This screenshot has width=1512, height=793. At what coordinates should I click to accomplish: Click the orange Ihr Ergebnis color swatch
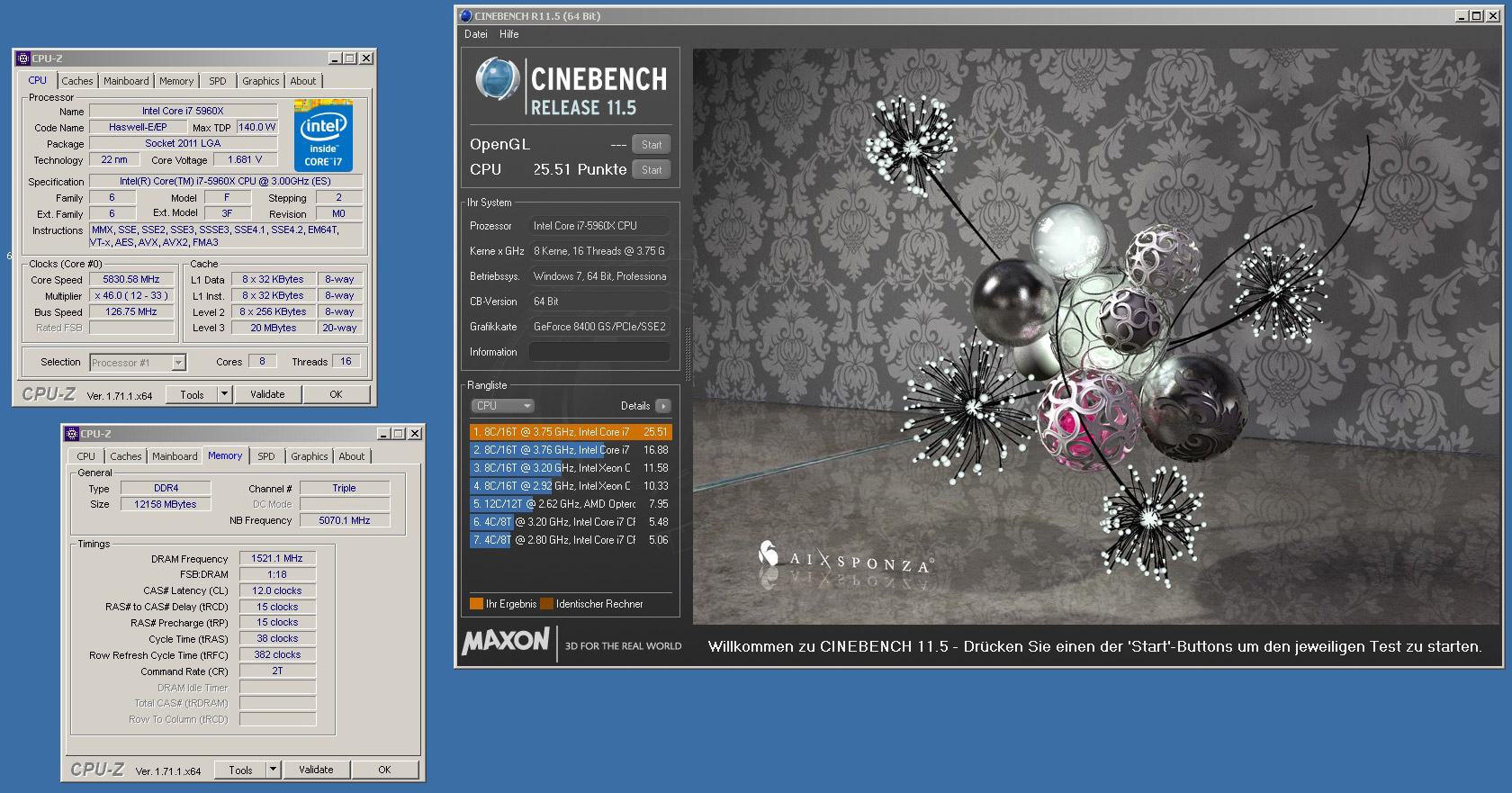click(x=476, y=604)
